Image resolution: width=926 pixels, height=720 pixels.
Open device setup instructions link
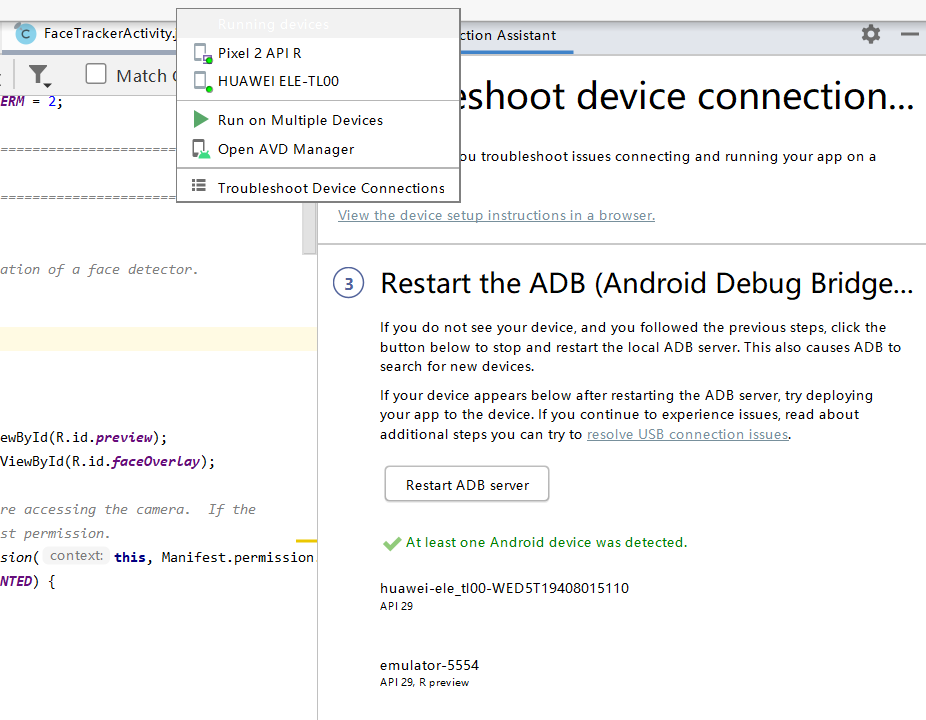click(x=496, y=216)
